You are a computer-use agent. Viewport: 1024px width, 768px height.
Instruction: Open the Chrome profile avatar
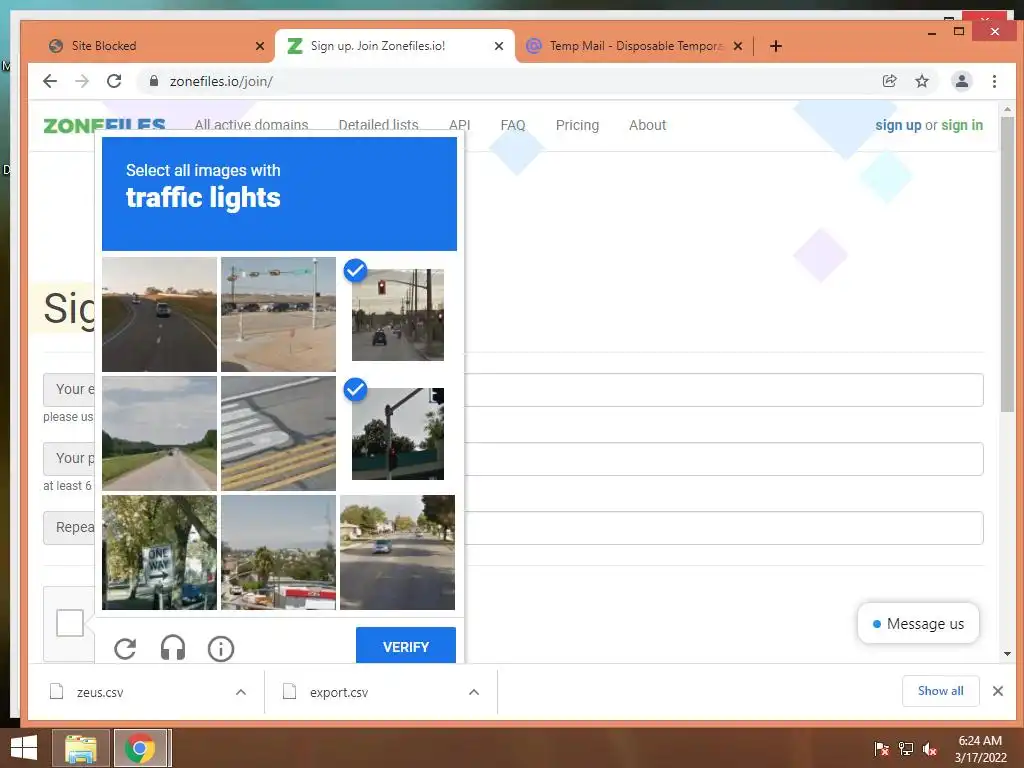961,81
